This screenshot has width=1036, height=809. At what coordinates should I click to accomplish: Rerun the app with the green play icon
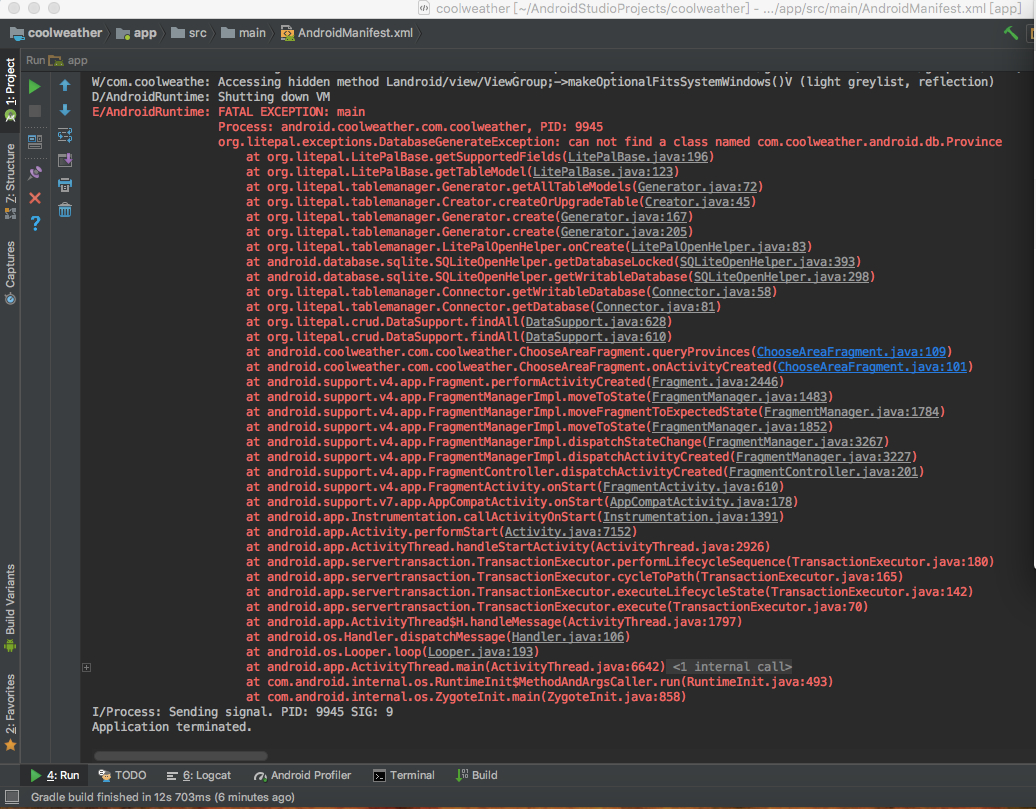tap(35, 87)
